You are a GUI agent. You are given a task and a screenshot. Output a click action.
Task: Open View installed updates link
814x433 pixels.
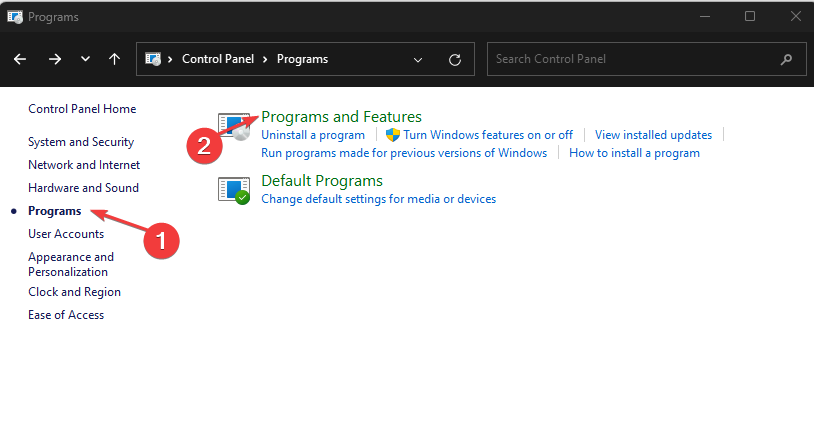coord(653,135)
